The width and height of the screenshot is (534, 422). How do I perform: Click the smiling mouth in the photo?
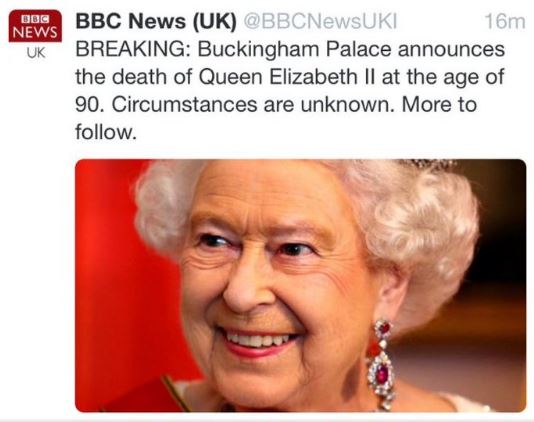click(259, 342)
